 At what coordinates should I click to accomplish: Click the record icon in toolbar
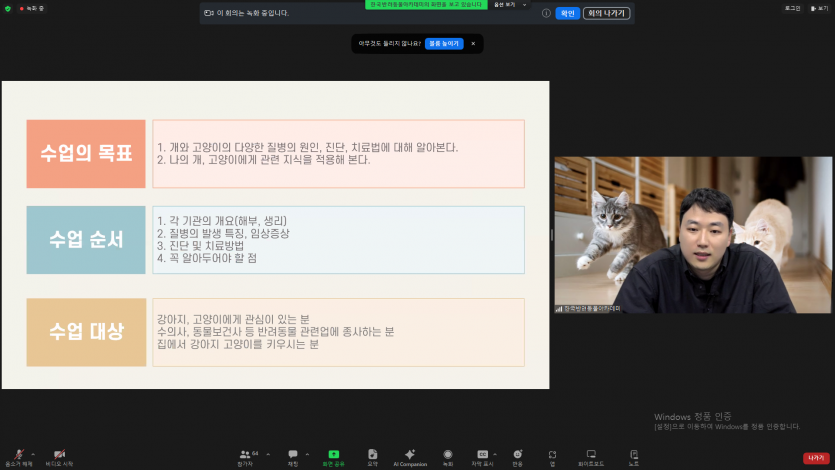point(448,454)
